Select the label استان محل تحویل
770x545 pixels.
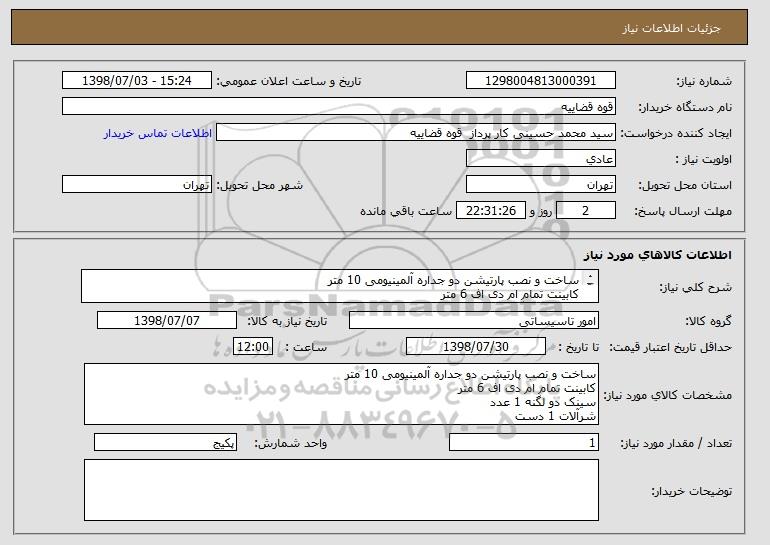(685, 185)
